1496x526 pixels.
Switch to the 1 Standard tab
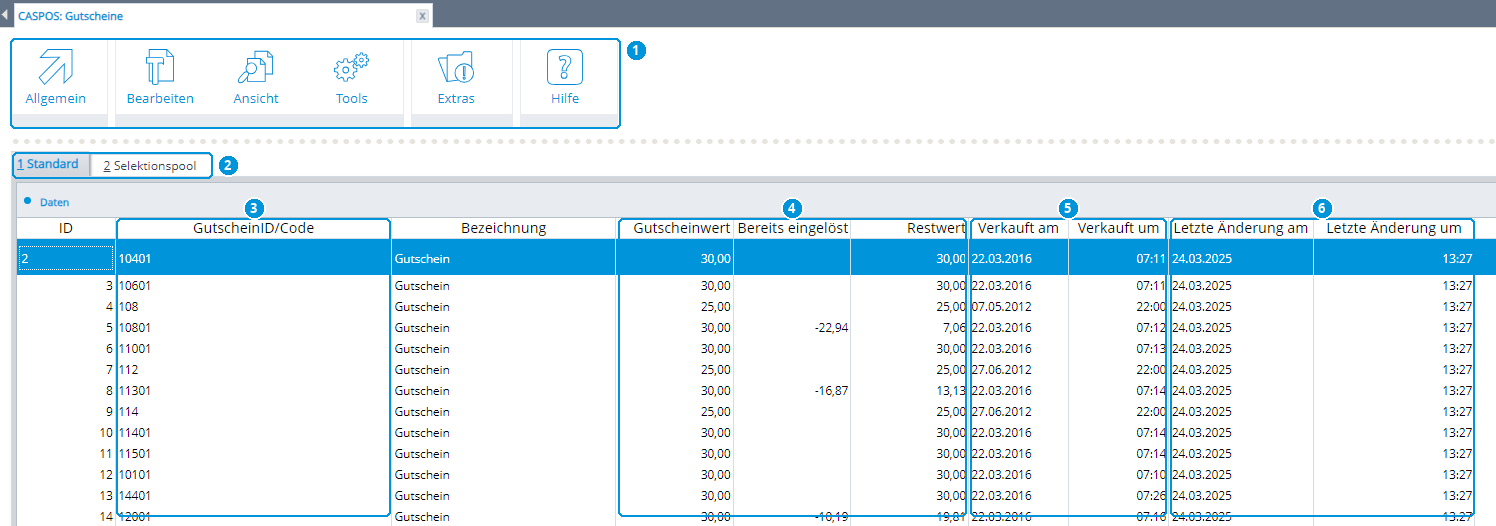48,164
